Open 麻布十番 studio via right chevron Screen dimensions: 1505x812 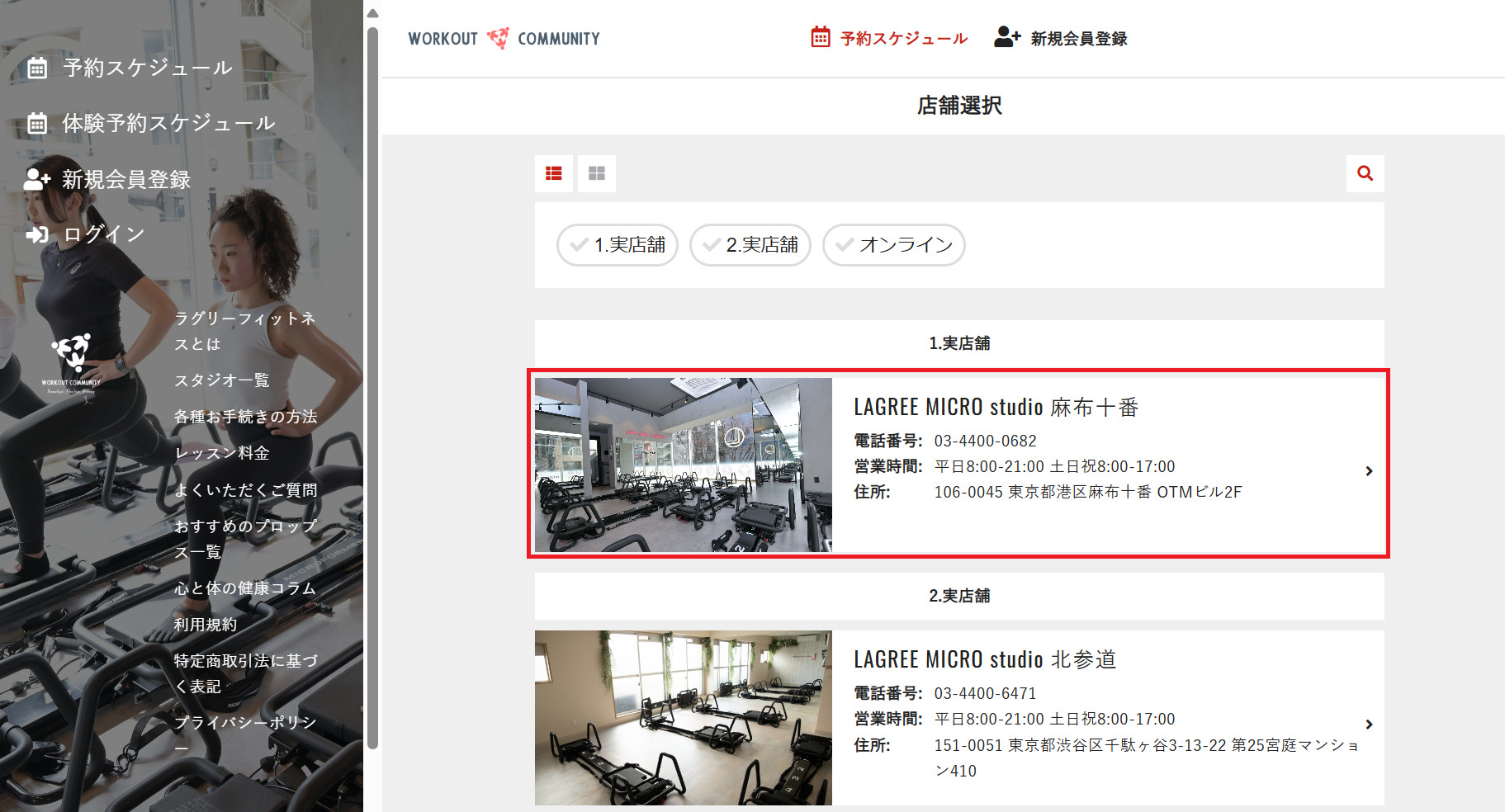click(x=1369, y=471)
